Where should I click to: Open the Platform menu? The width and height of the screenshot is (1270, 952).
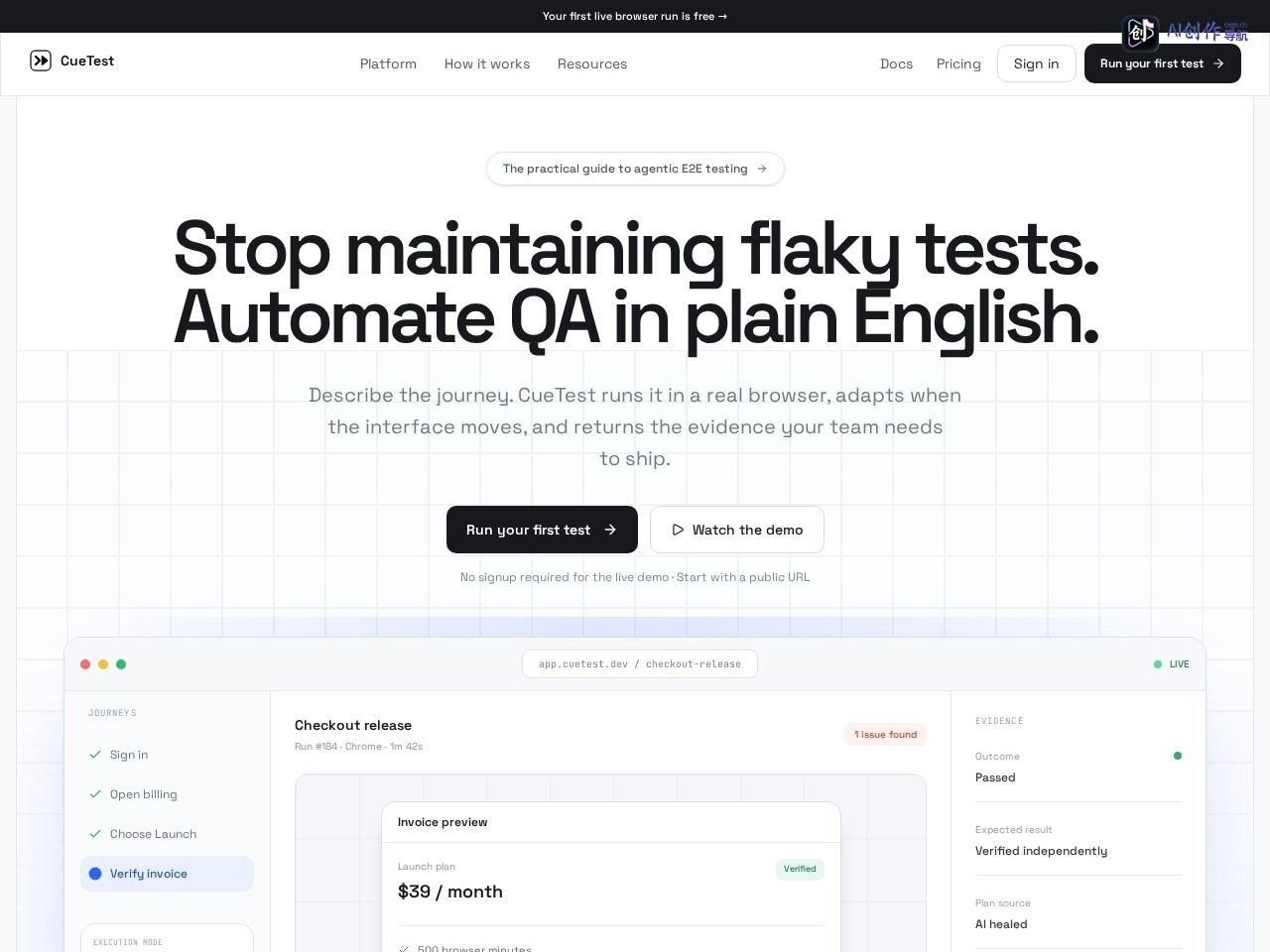[x=388, y=63]
